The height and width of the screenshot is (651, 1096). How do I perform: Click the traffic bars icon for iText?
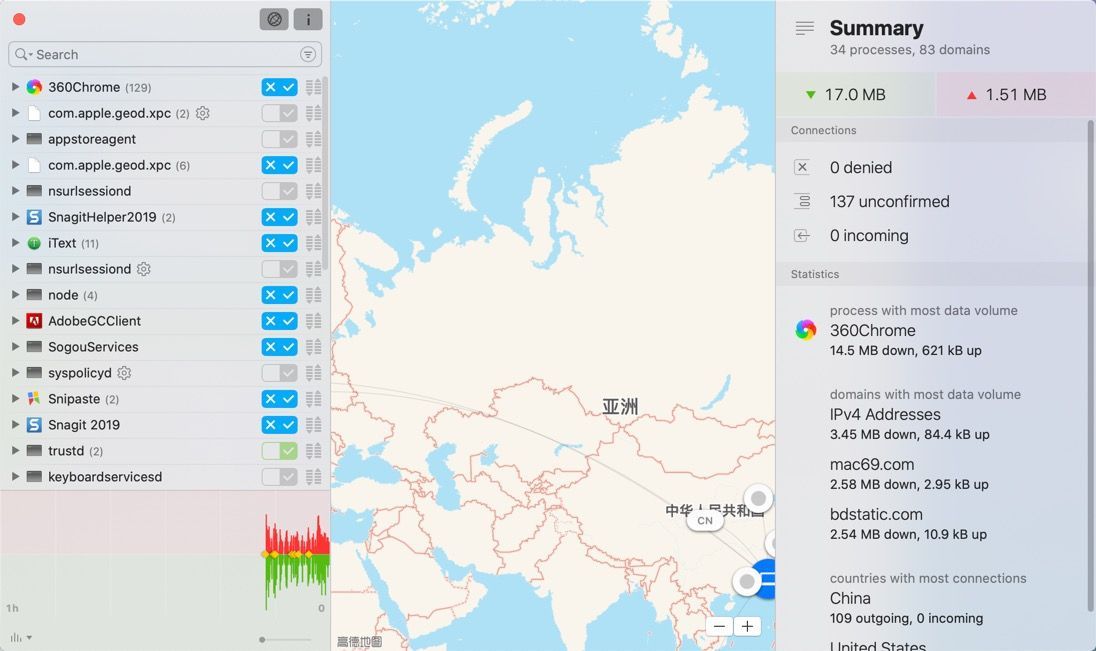click(313, 243)
